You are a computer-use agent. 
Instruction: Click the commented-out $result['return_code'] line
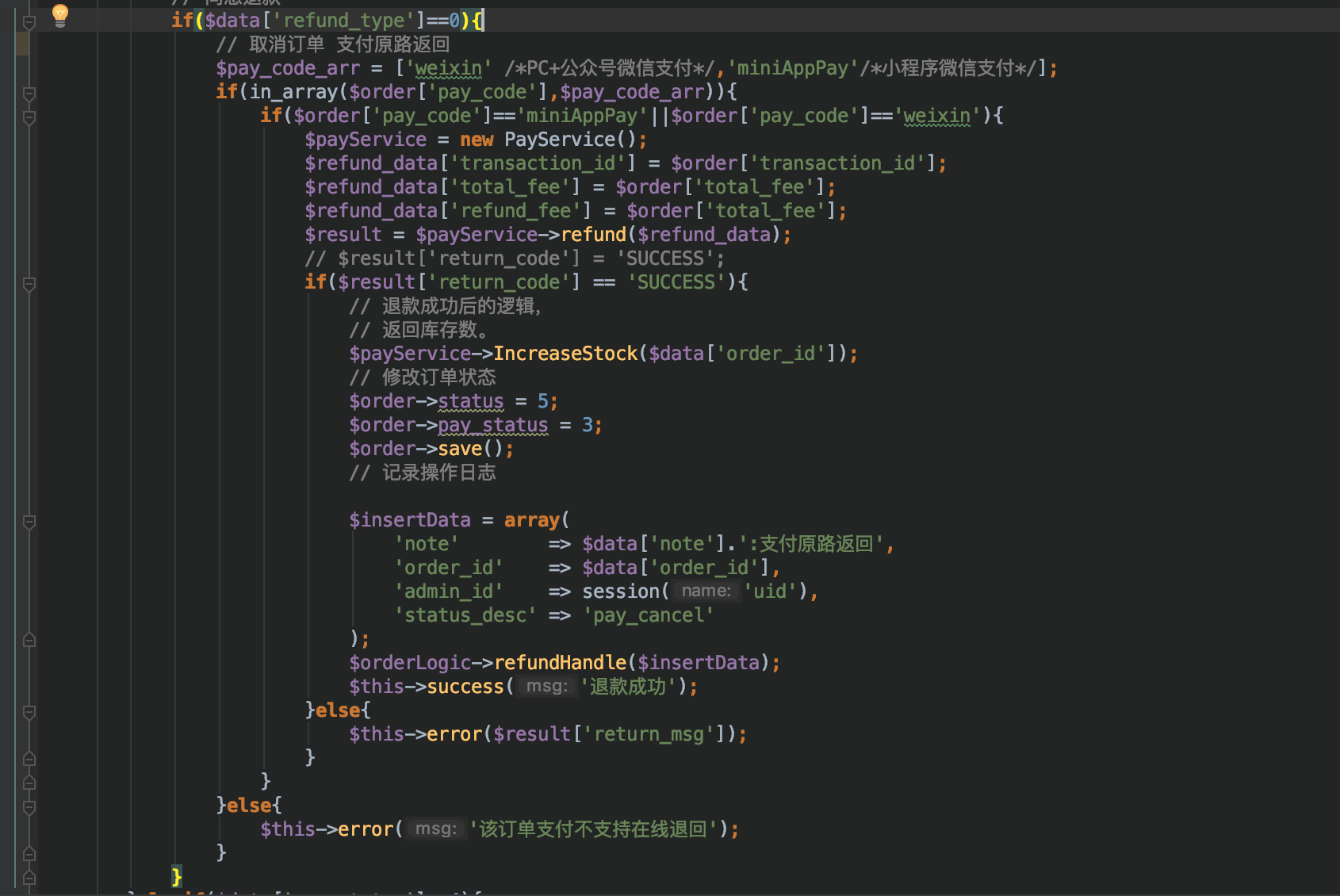click(515, 258)
